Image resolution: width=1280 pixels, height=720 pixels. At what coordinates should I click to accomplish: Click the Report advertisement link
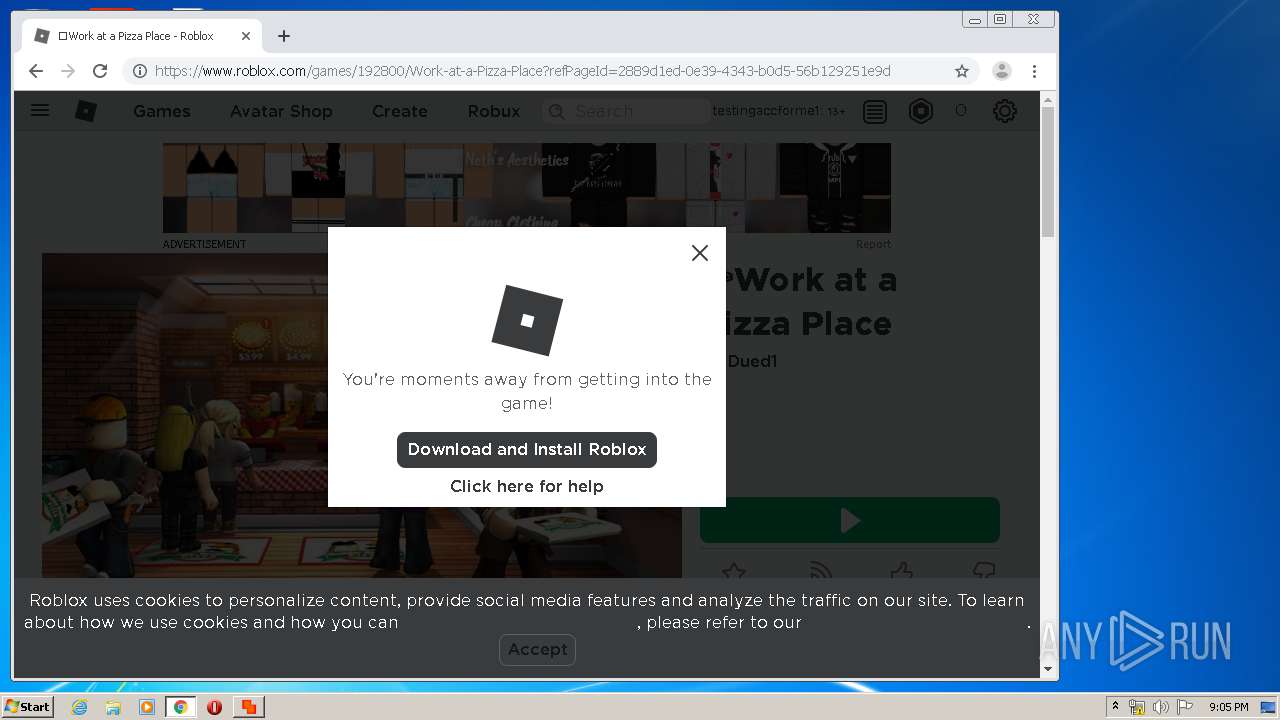873,244
